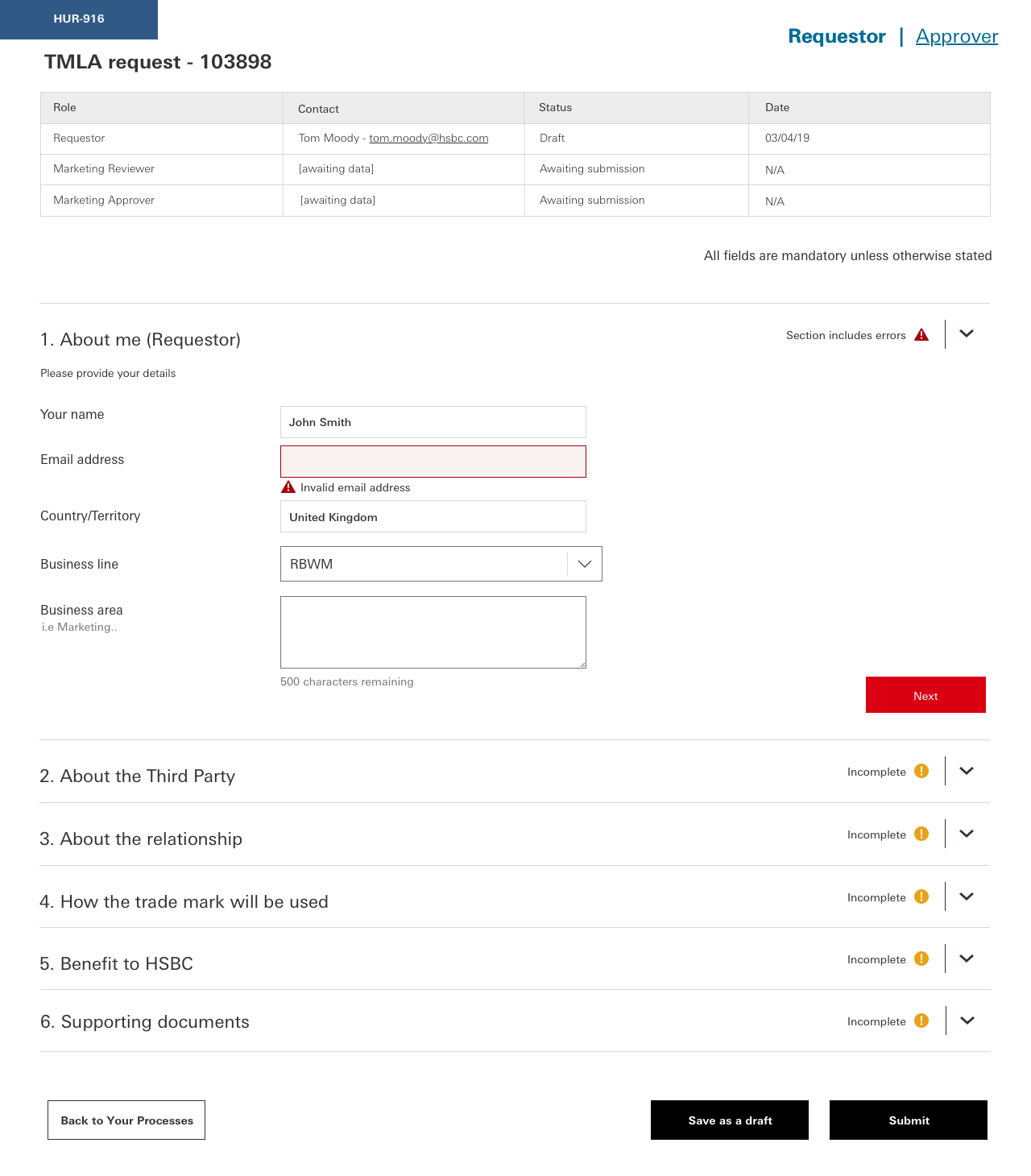Collapse the About me (Requestor) section chevron

click(x=967, y=333)
